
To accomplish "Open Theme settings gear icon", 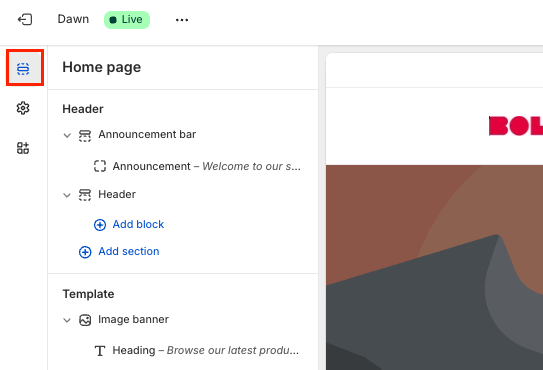I will coord(23,108).
